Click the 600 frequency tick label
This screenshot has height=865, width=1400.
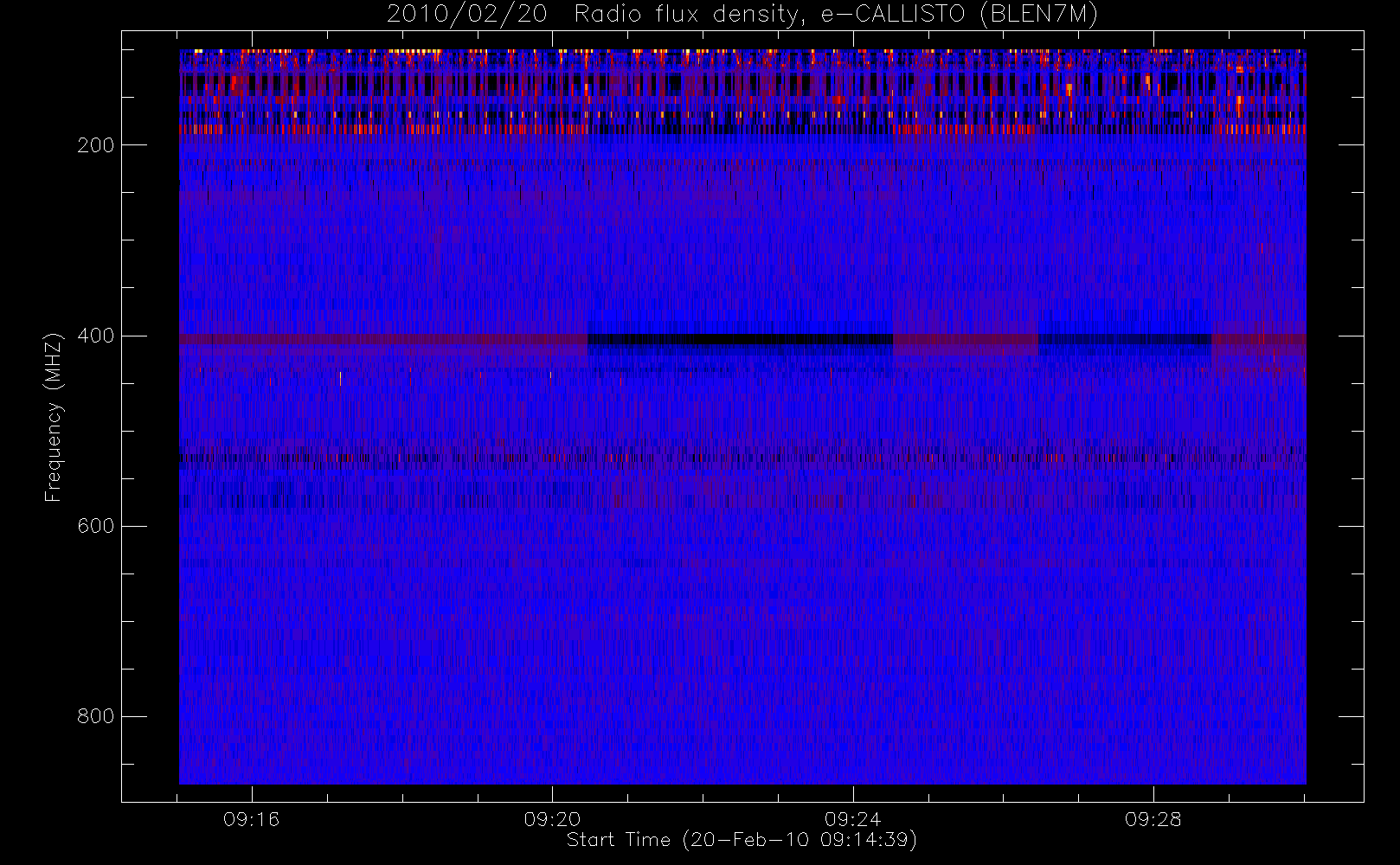click(x=95, y=526)
